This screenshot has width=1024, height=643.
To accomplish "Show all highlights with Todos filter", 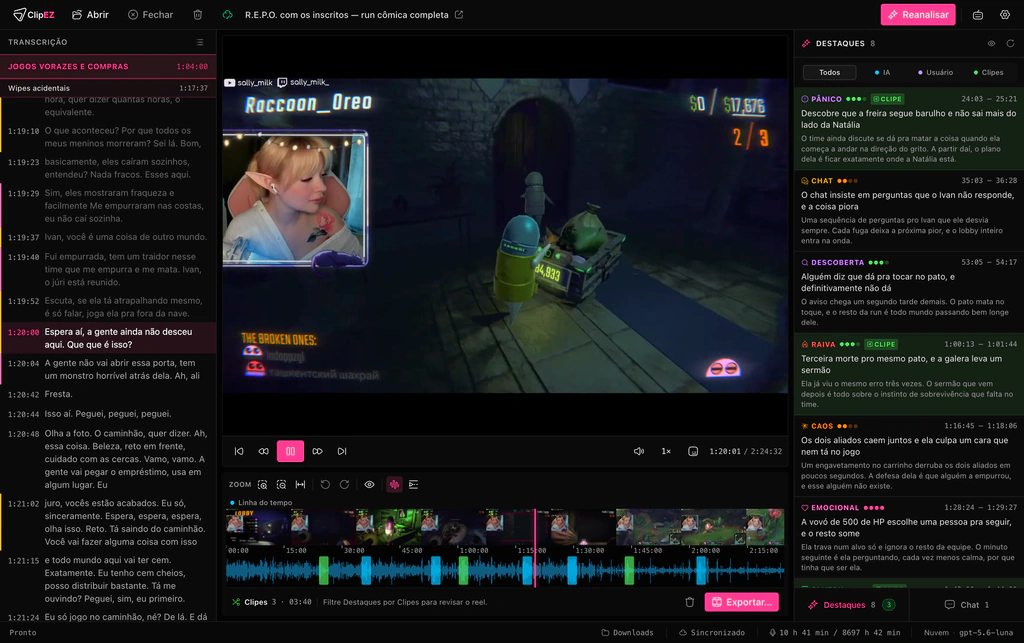I will (829, 72).
